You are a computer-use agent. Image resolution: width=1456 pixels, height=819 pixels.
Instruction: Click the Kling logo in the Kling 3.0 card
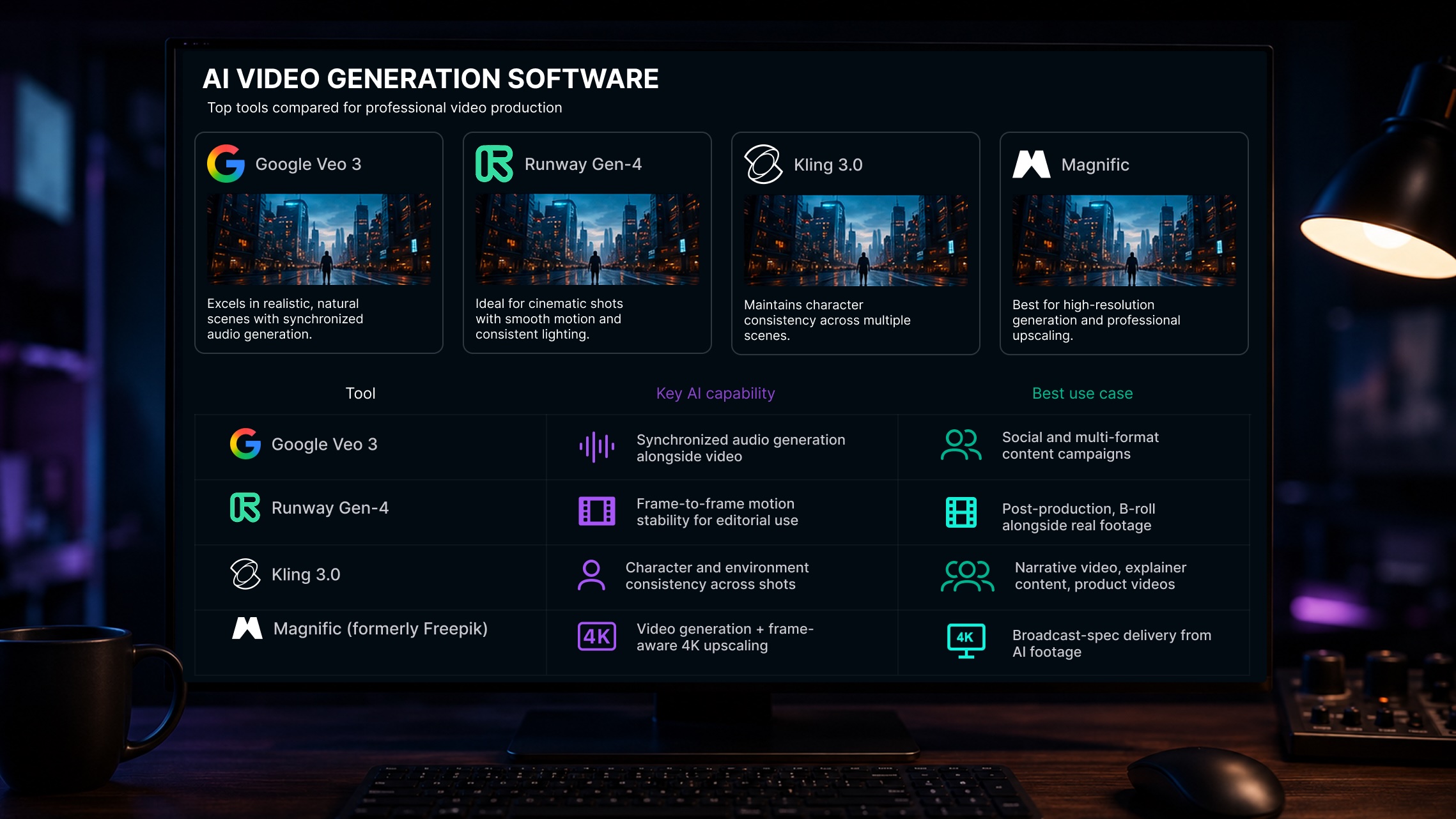coord(763,164)
